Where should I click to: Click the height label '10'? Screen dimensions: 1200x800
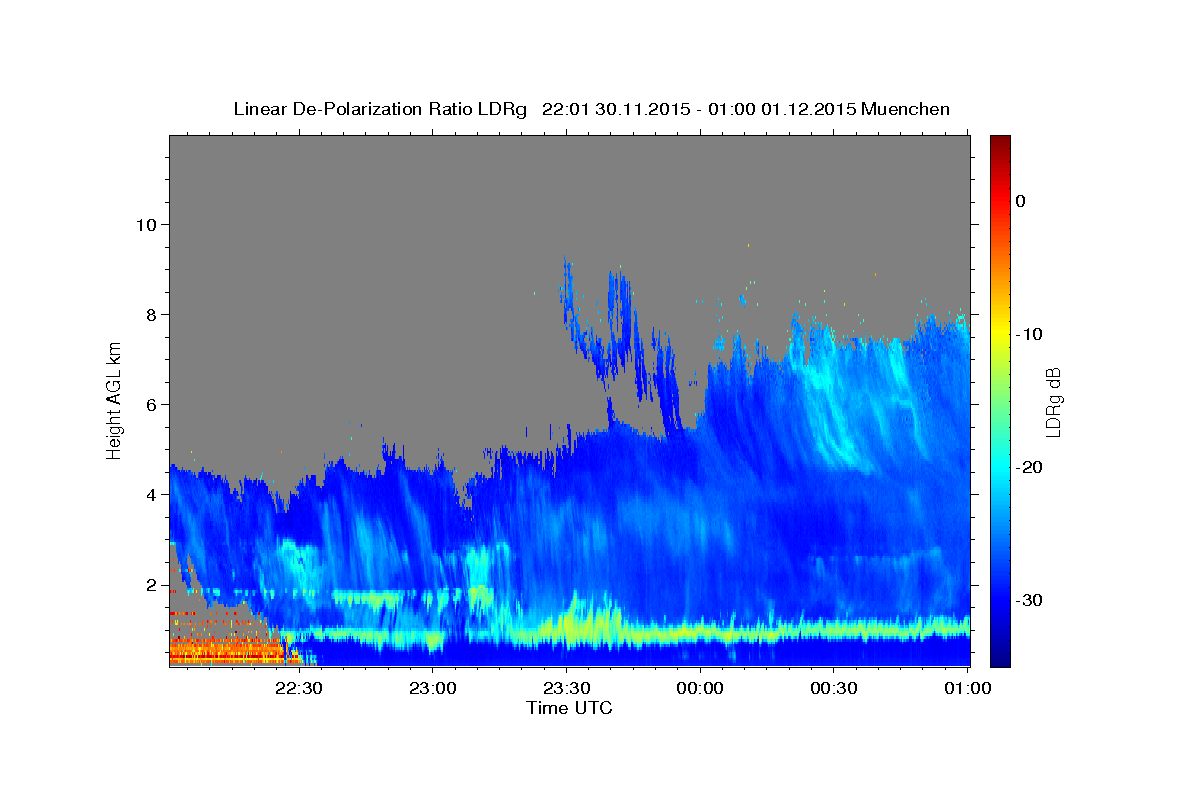tap(145, 224)
